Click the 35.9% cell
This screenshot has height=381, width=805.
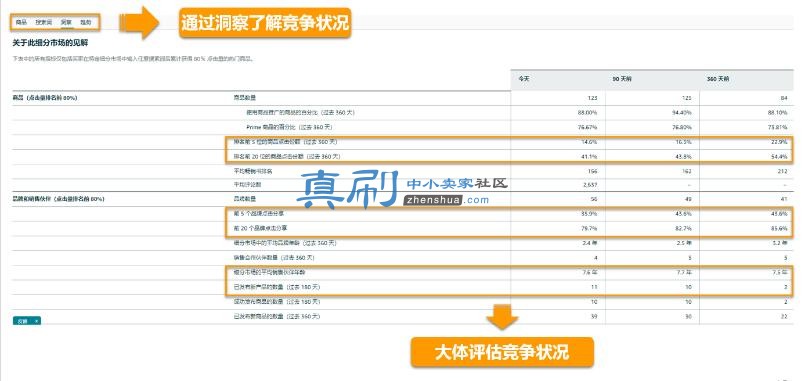click(590, 213)
